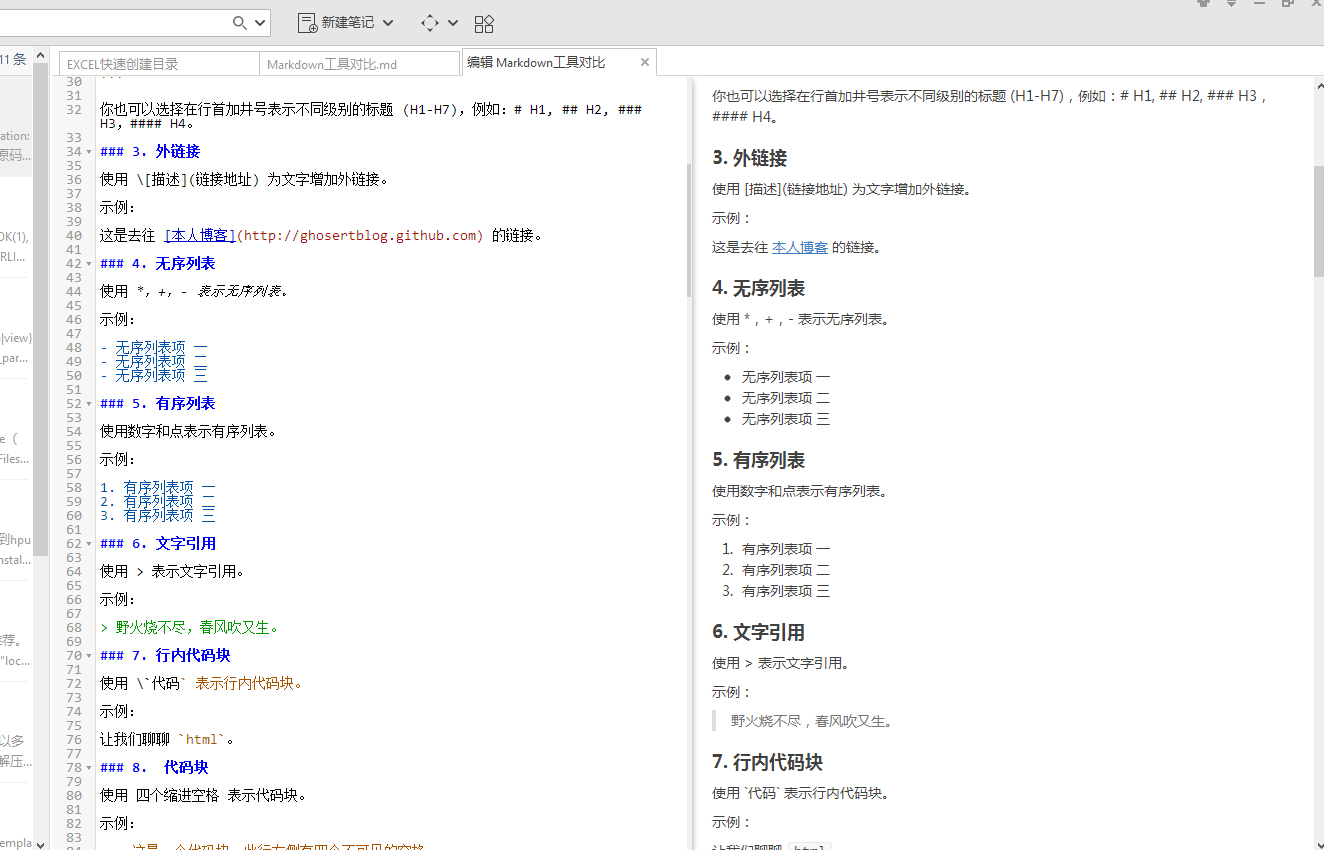This screenshot has width=1324, height=850.
Task: Click the grid apps icon in the toolbar
Action: pyautogui.click(x=484, y=23)
